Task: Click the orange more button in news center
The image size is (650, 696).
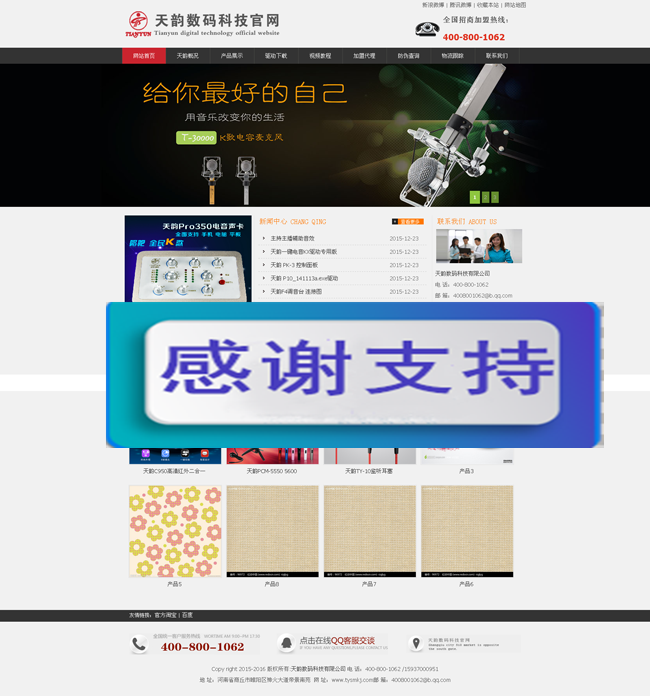Action: pyautogui.click(x=408, y=221)
